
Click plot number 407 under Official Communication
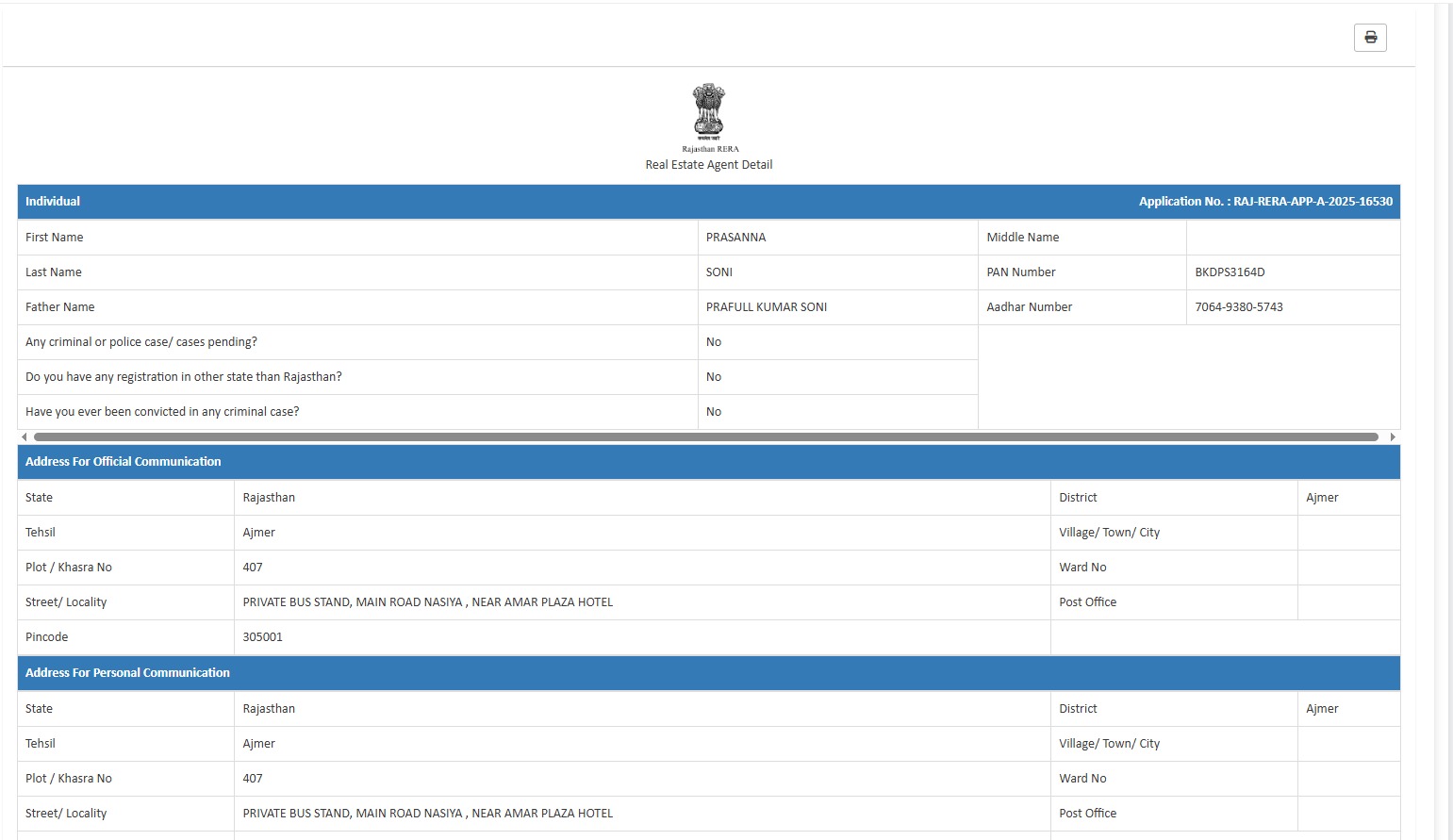253,568
